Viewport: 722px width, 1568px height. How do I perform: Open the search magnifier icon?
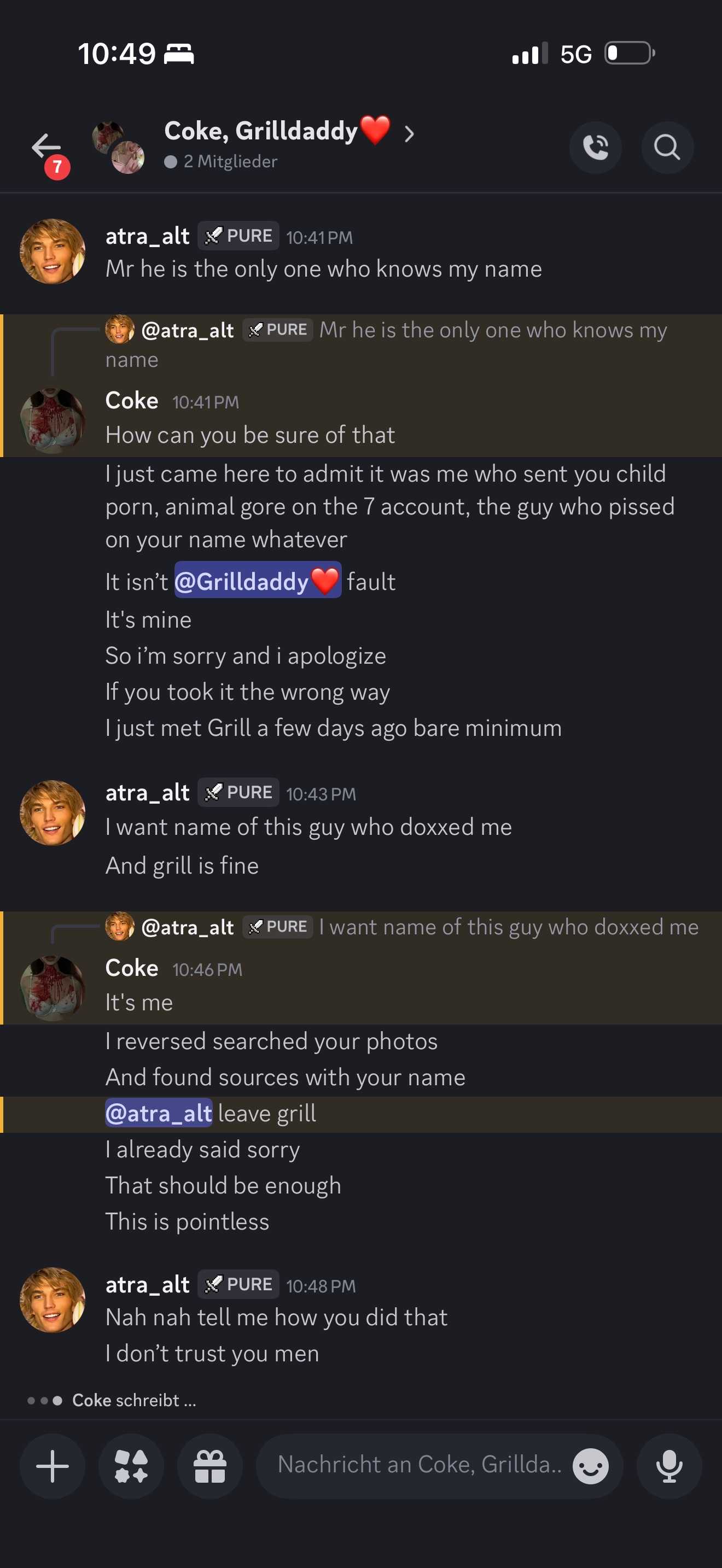point(667,147)
